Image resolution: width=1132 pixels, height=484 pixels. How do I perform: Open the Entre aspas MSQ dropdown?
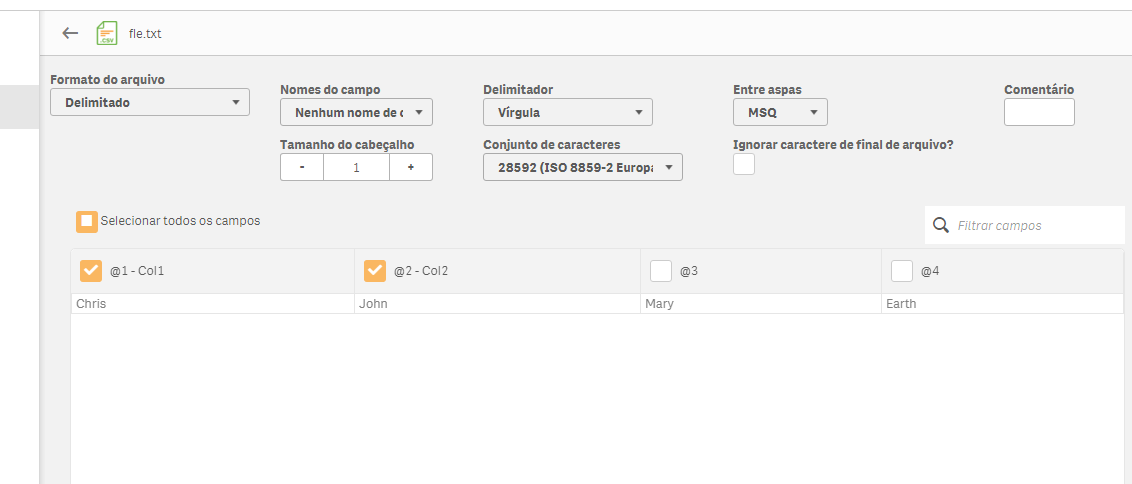tap(780, 112)
